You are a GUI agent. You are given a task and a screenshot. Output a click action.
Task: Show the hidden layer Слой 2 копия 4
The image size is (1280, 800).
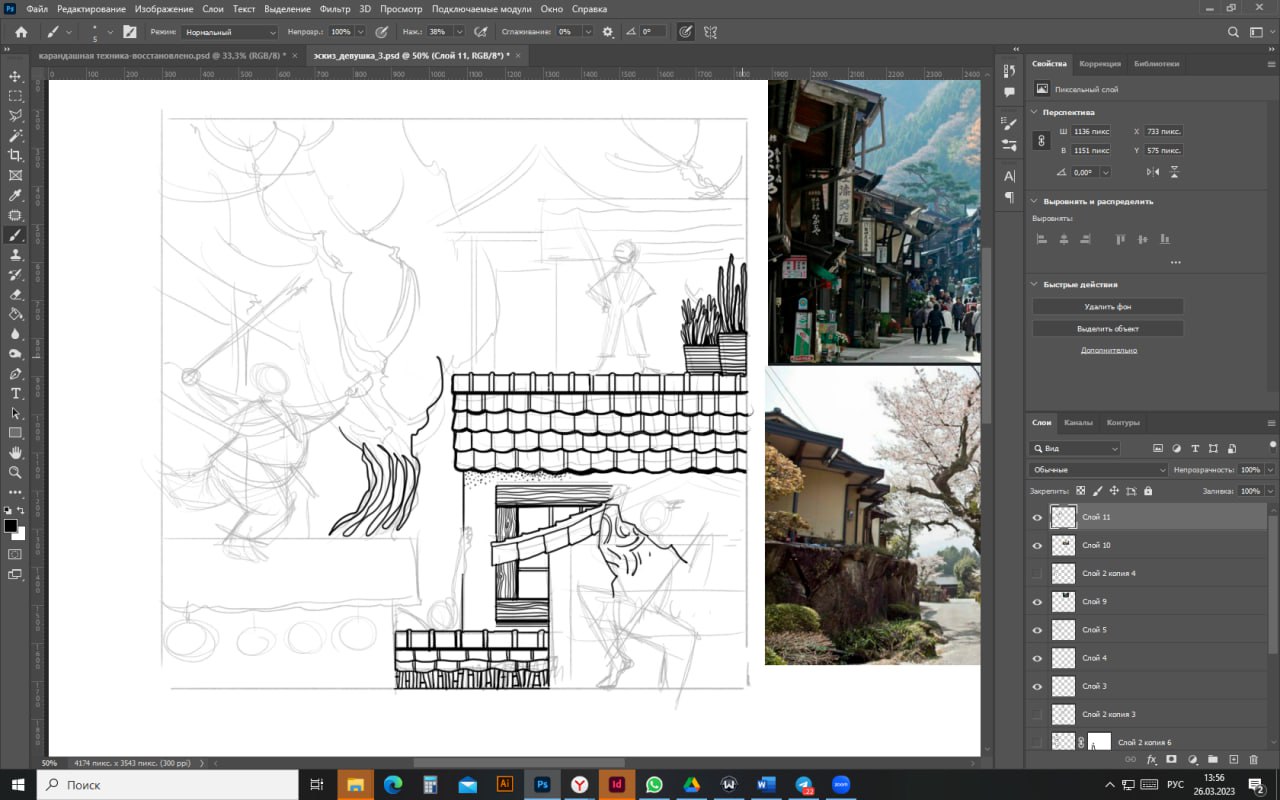point(1037,574)
